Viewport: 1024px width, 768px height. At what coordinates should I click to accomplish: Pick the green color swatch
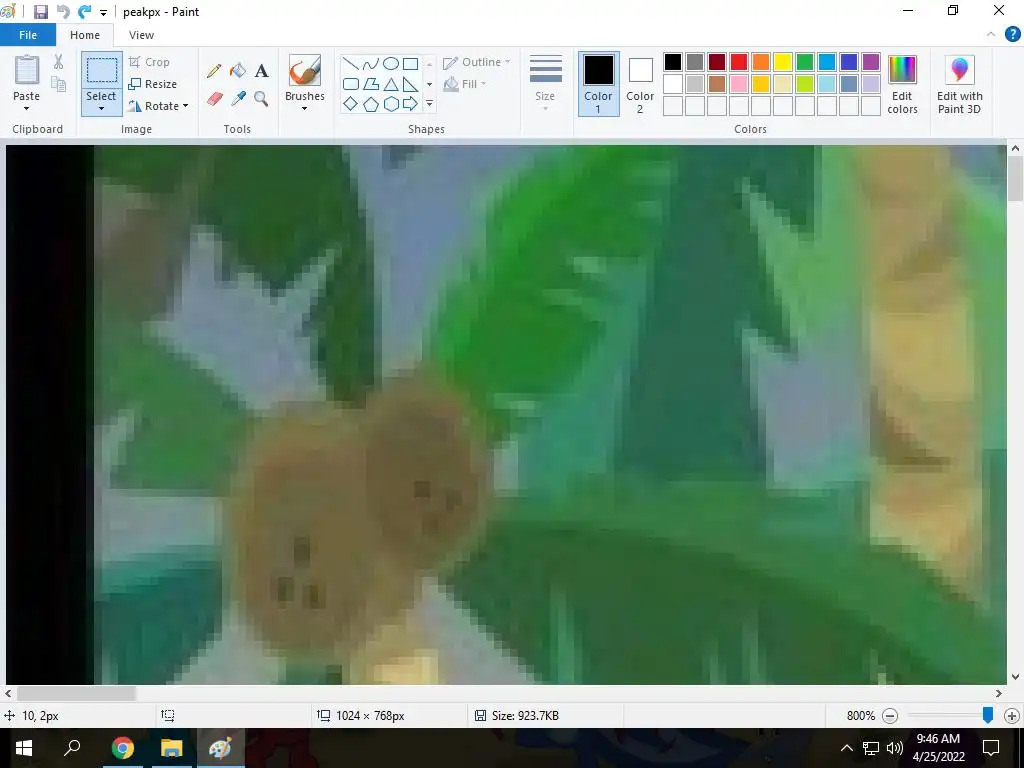point(805,62)
